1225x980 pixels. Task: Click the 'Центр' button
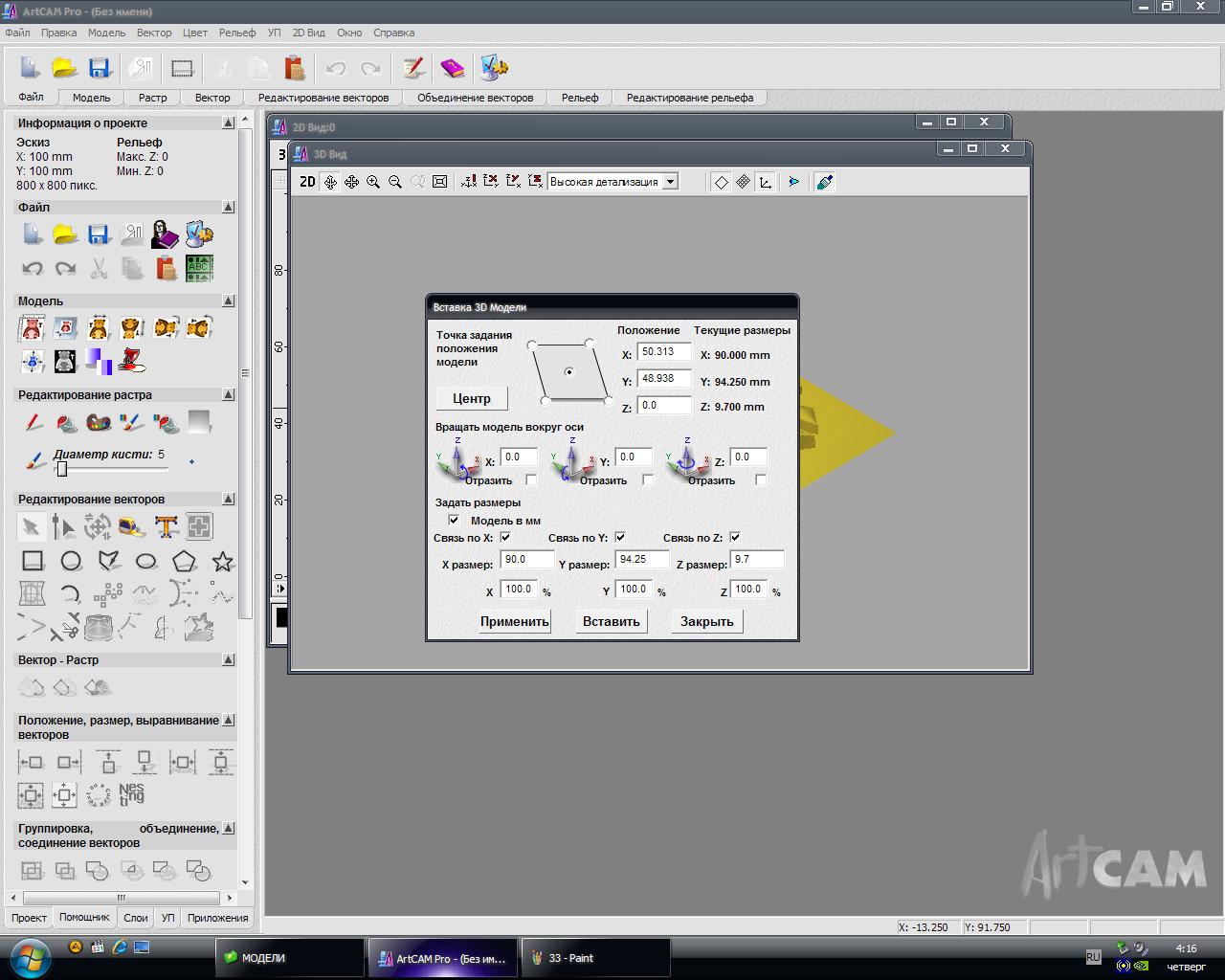(x=471, y=398)
